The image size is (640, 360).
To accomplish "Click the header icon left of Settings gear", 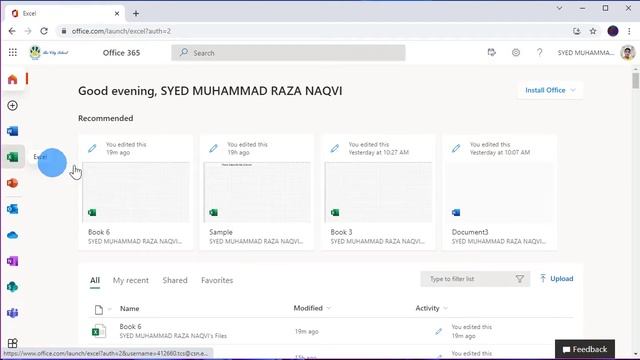I will (x=492, y=52).
